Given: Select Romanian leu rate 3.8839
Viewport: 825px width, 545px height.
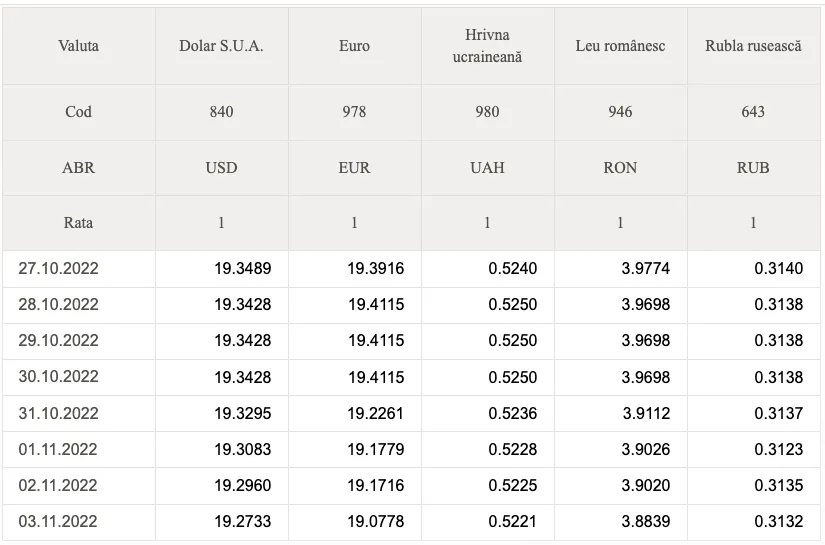Looking at the screenshot, I should coord(646,521).
